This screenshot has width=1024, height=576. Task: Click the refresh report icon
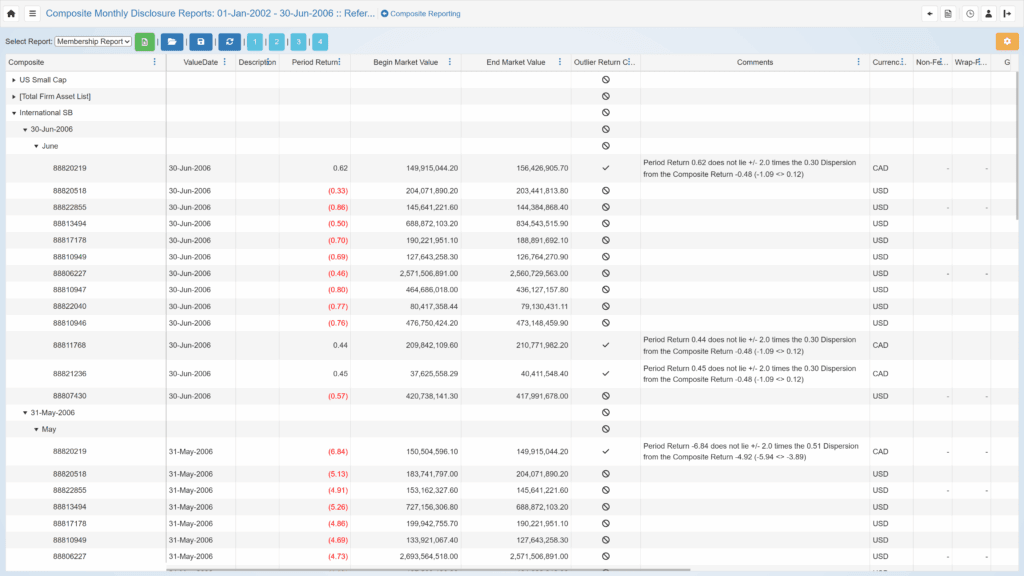(x=230, y=42)
